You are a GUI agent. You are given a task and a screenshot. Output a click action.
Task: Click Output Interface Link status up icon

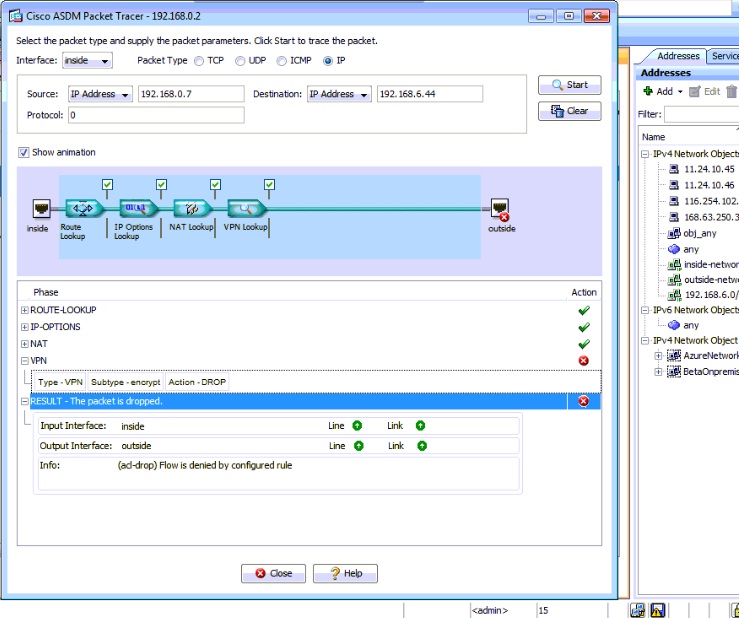[422, 445]
